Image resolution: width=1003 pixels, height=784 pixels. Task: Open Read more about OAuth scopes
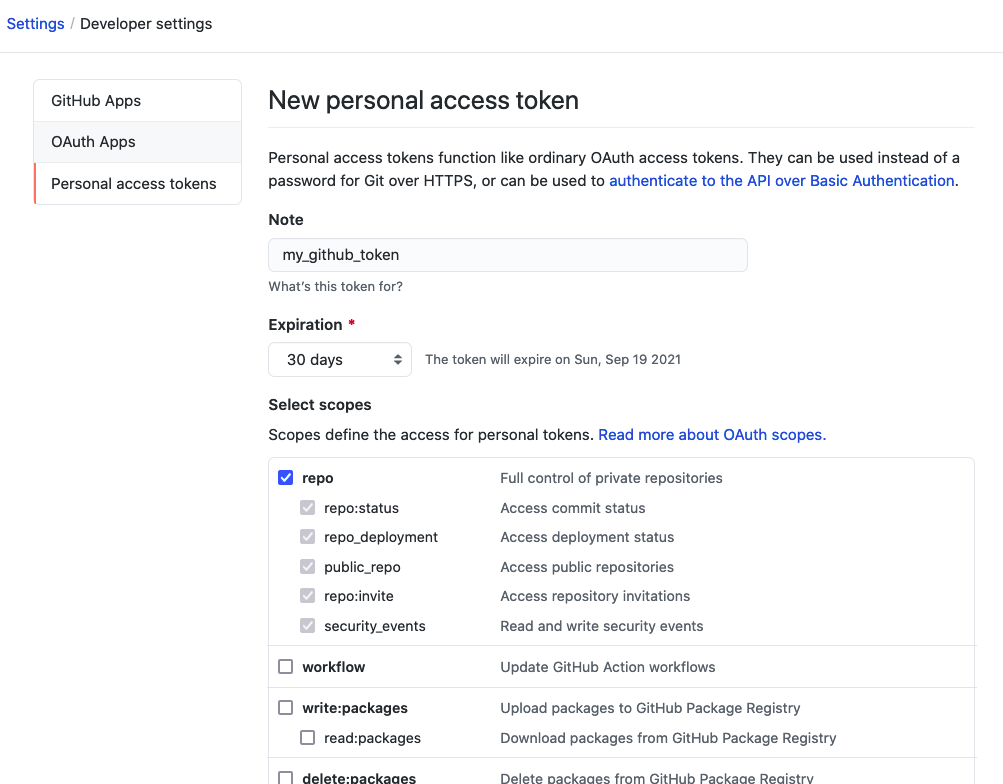712,435
